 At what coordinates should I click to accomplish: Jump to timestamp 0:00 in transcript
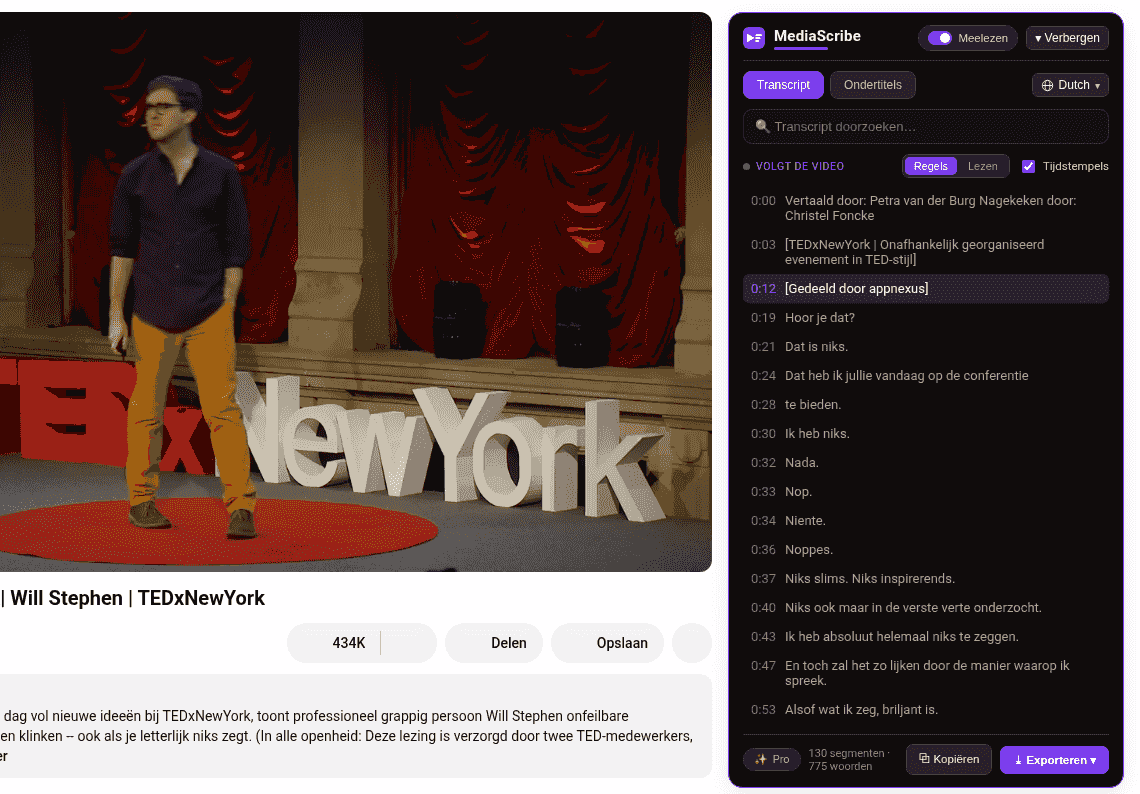click(763, 201)
